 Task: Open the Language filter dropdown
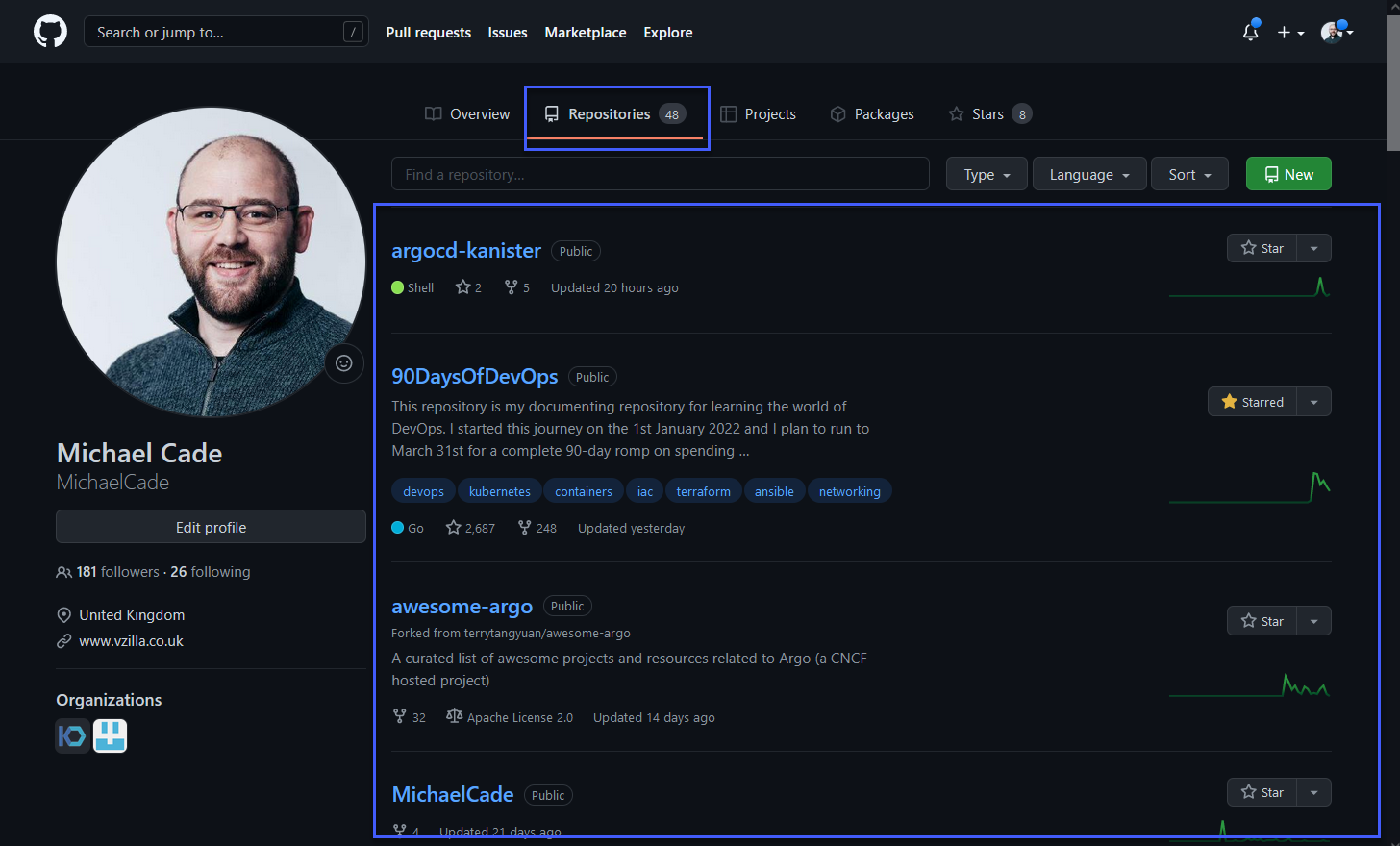pyautogui.click(x=1088, y=174)
